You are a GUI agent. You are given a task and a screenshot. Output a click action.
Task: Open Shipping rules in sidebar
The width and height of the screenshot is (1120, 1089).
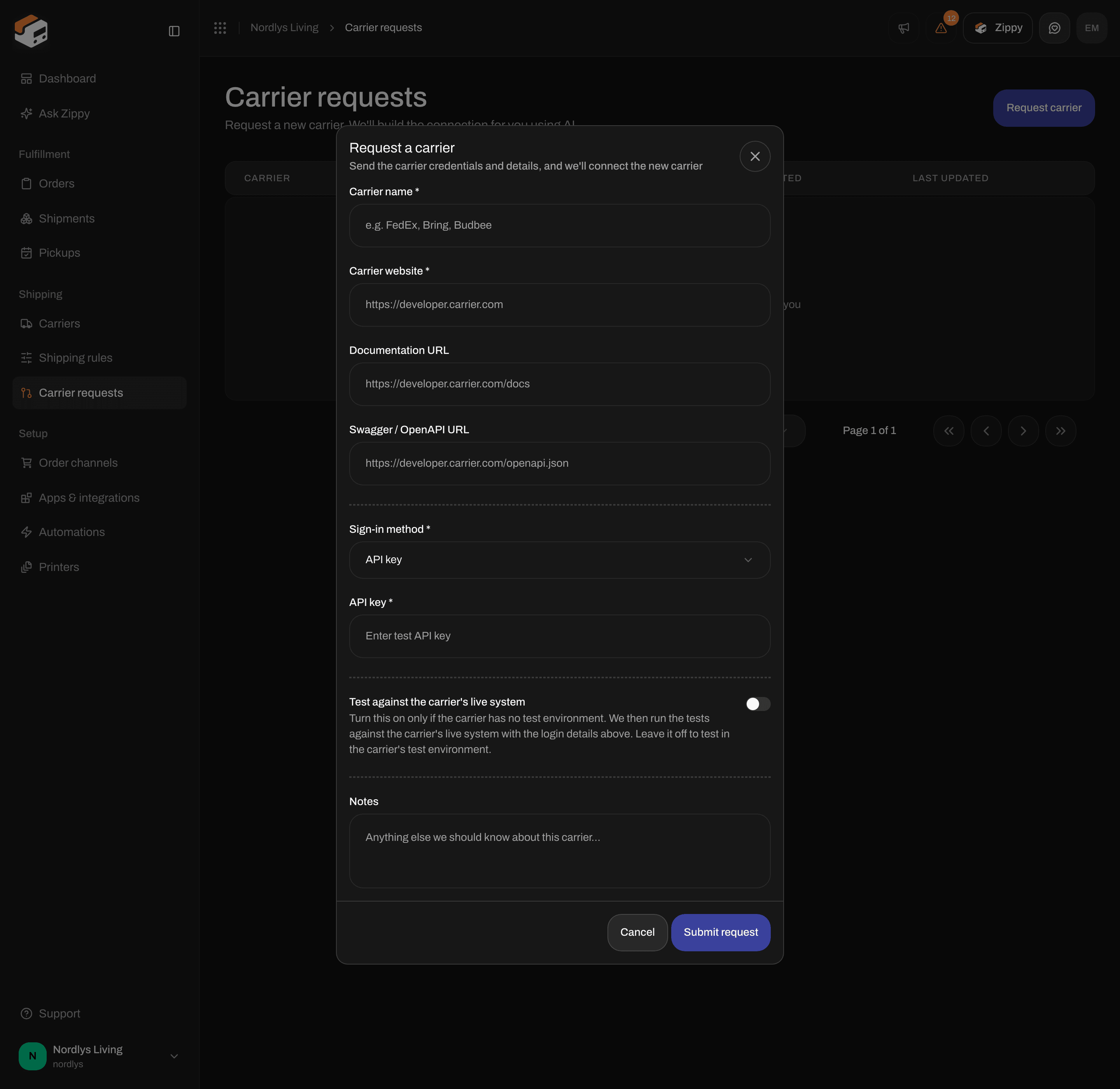click(x=100, y=358)
